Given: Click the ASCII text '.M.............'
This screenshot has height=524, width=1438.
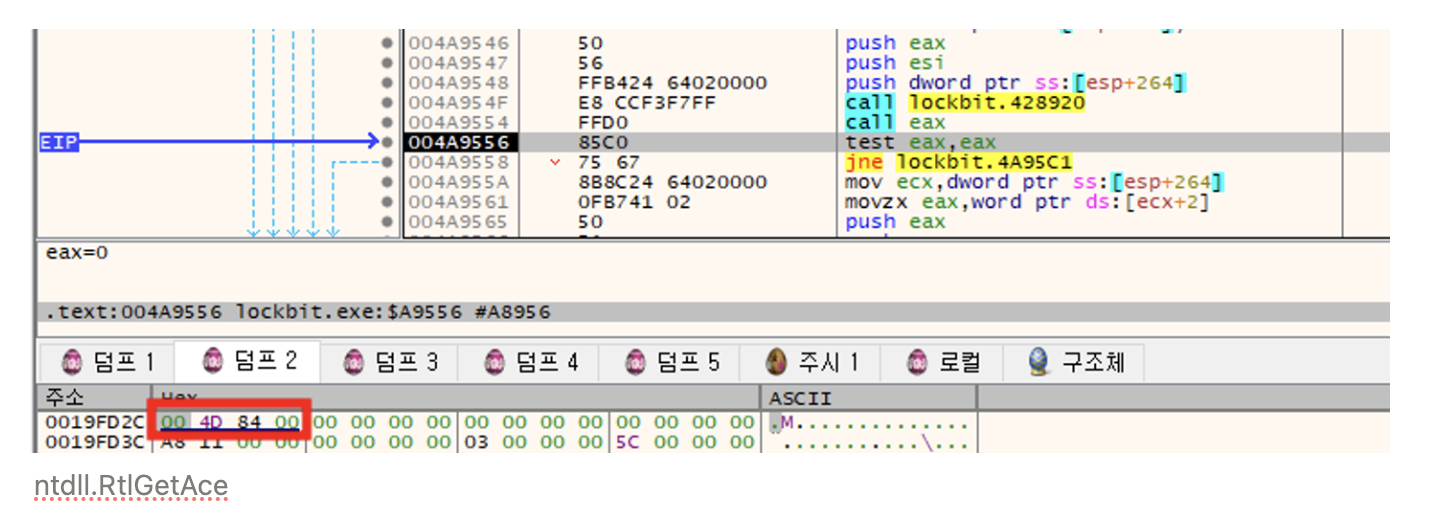Looking at the screenshot, I should 868,423.
